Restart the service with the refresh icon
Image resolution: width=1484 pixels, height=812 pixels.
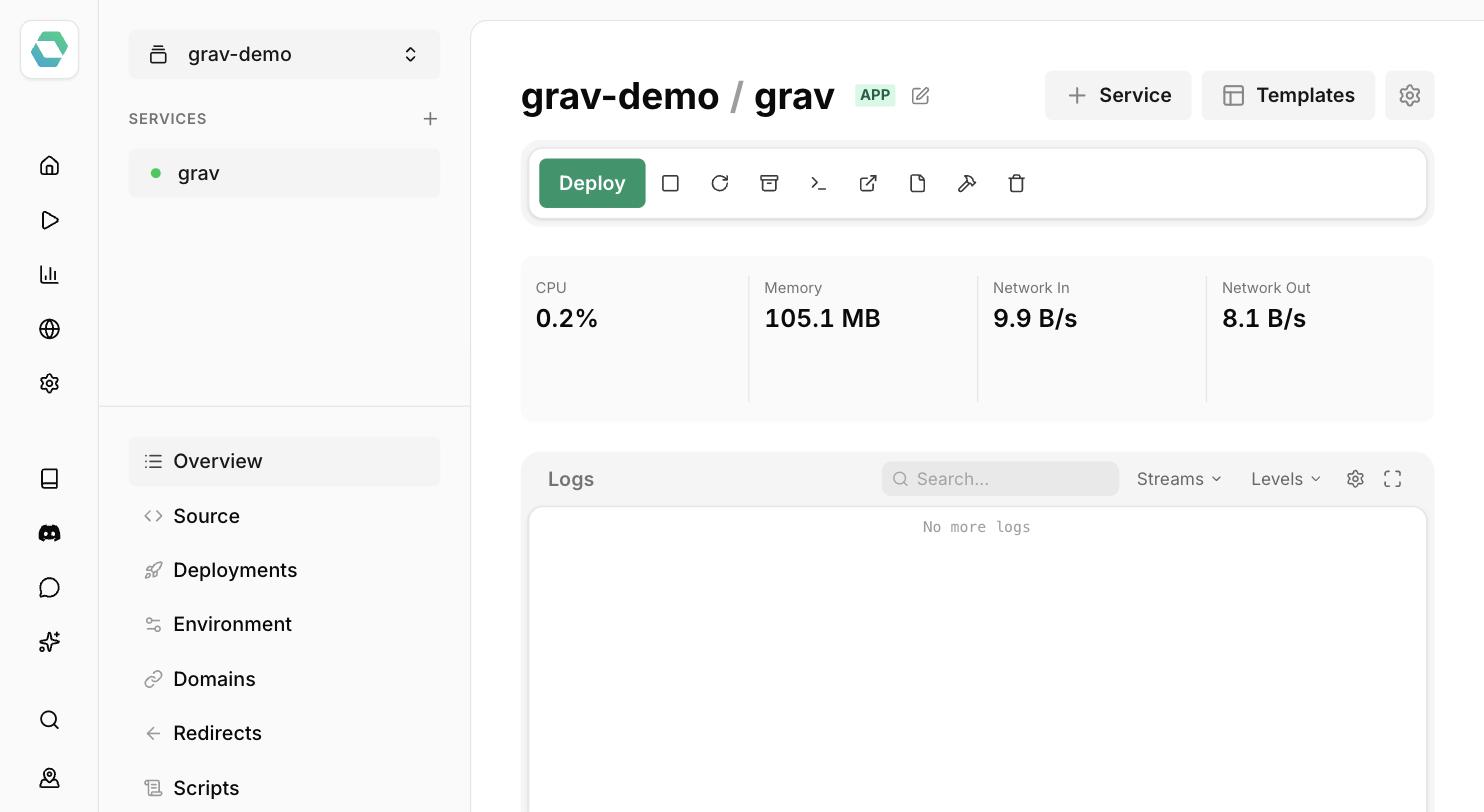click(720, 183)
